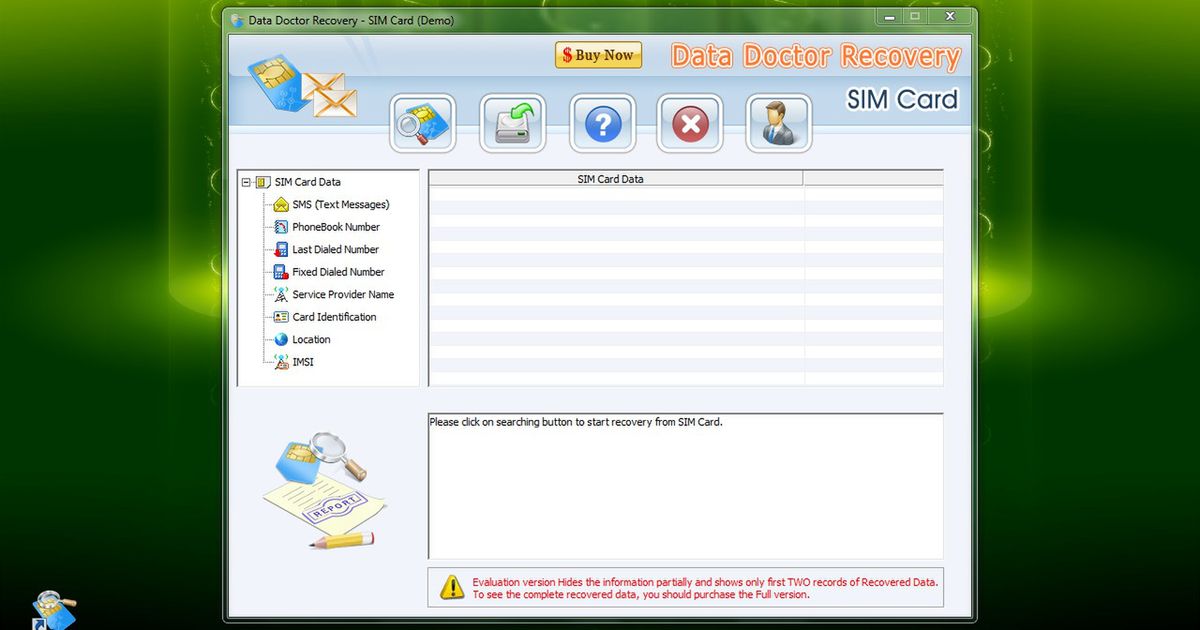Open the Support contact icon

tap(778, 122)
